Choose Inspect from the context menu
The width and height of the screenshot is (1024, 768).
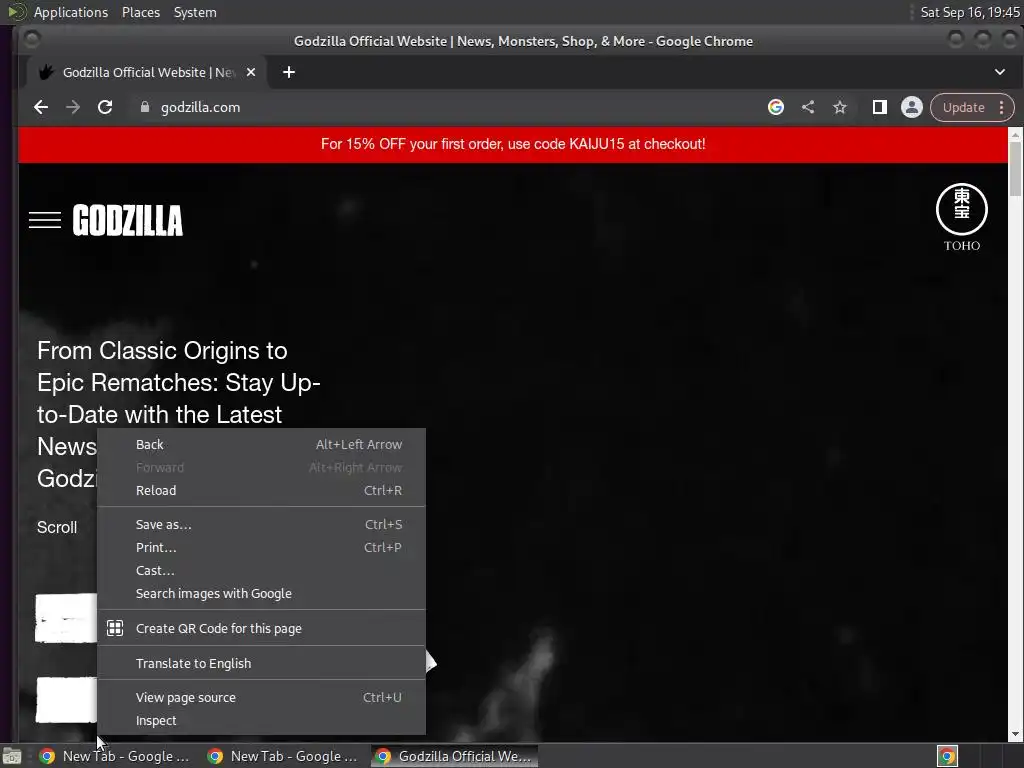pos(261,720)
